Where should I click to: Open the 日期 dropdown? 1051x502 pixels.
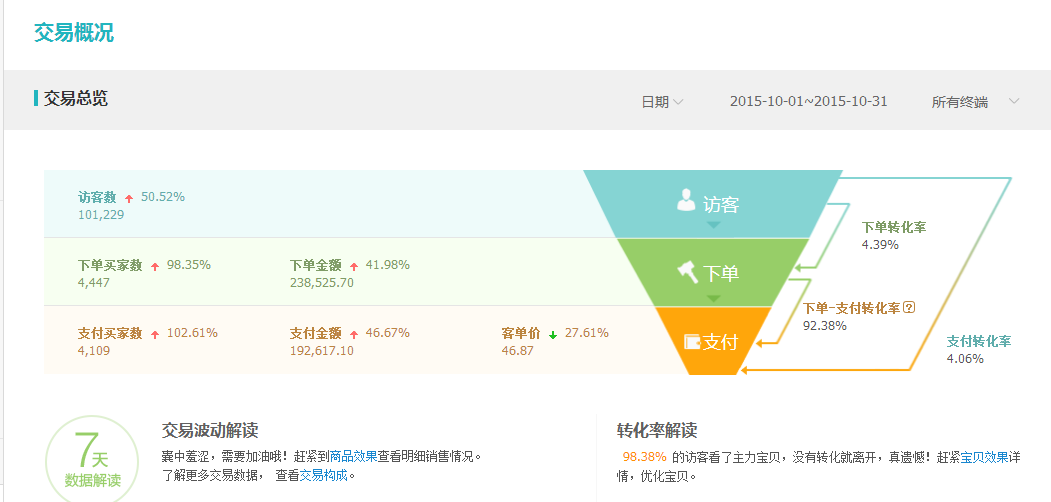coord(662,102)
